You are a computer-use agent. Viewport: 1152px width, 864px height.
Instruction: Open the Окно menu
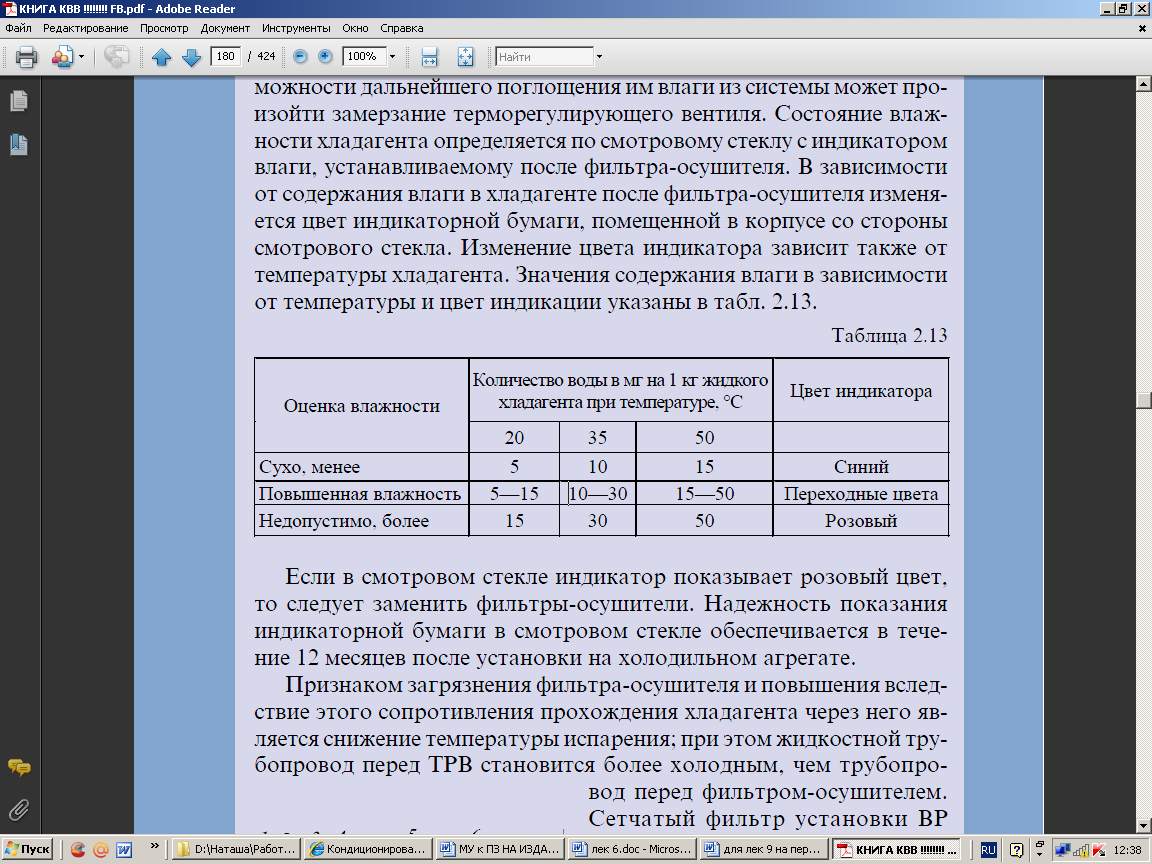(x=355, y=28)
